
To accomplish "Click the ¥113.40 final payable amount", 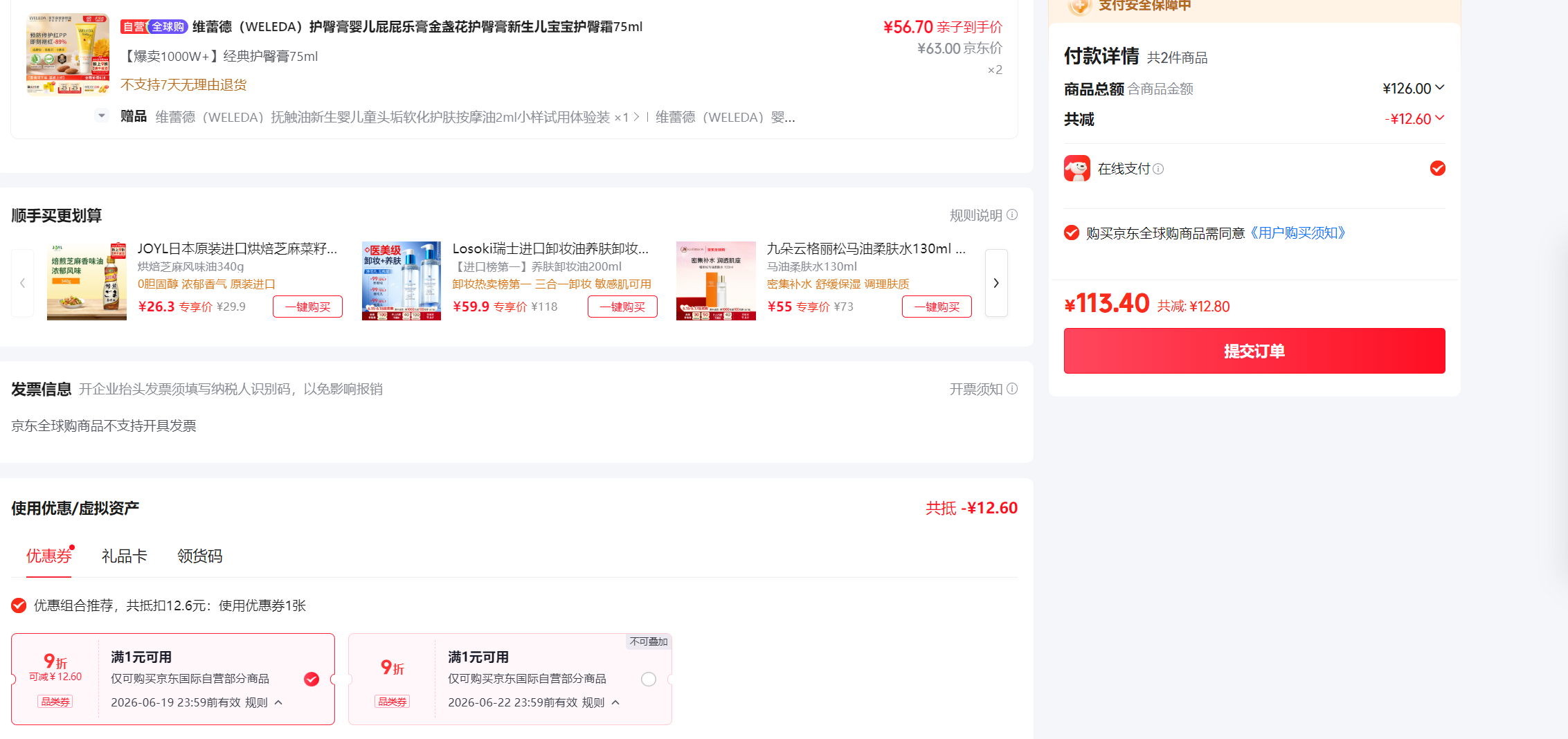I will coord(1107,303).
